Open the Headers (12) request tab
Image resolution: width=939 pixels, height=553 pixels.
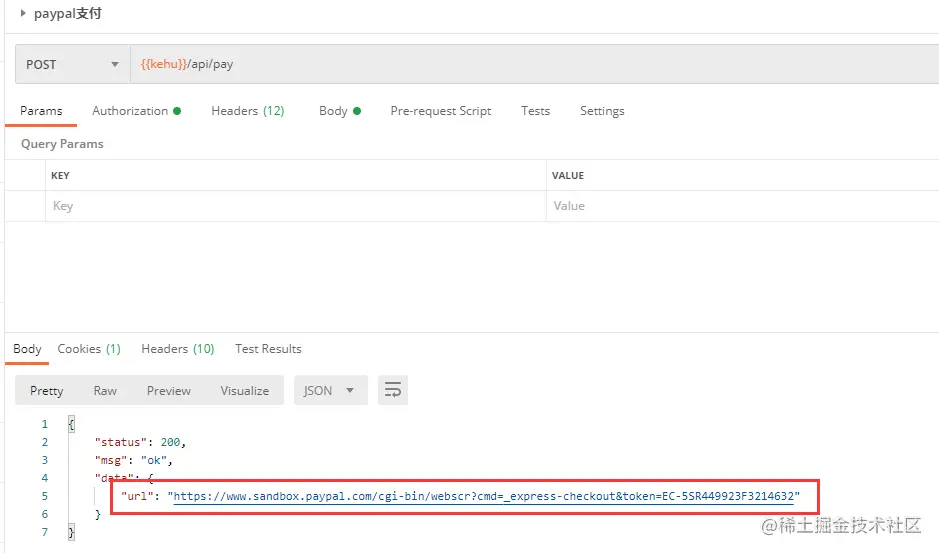pyautogui.click(x=247, y=111)
